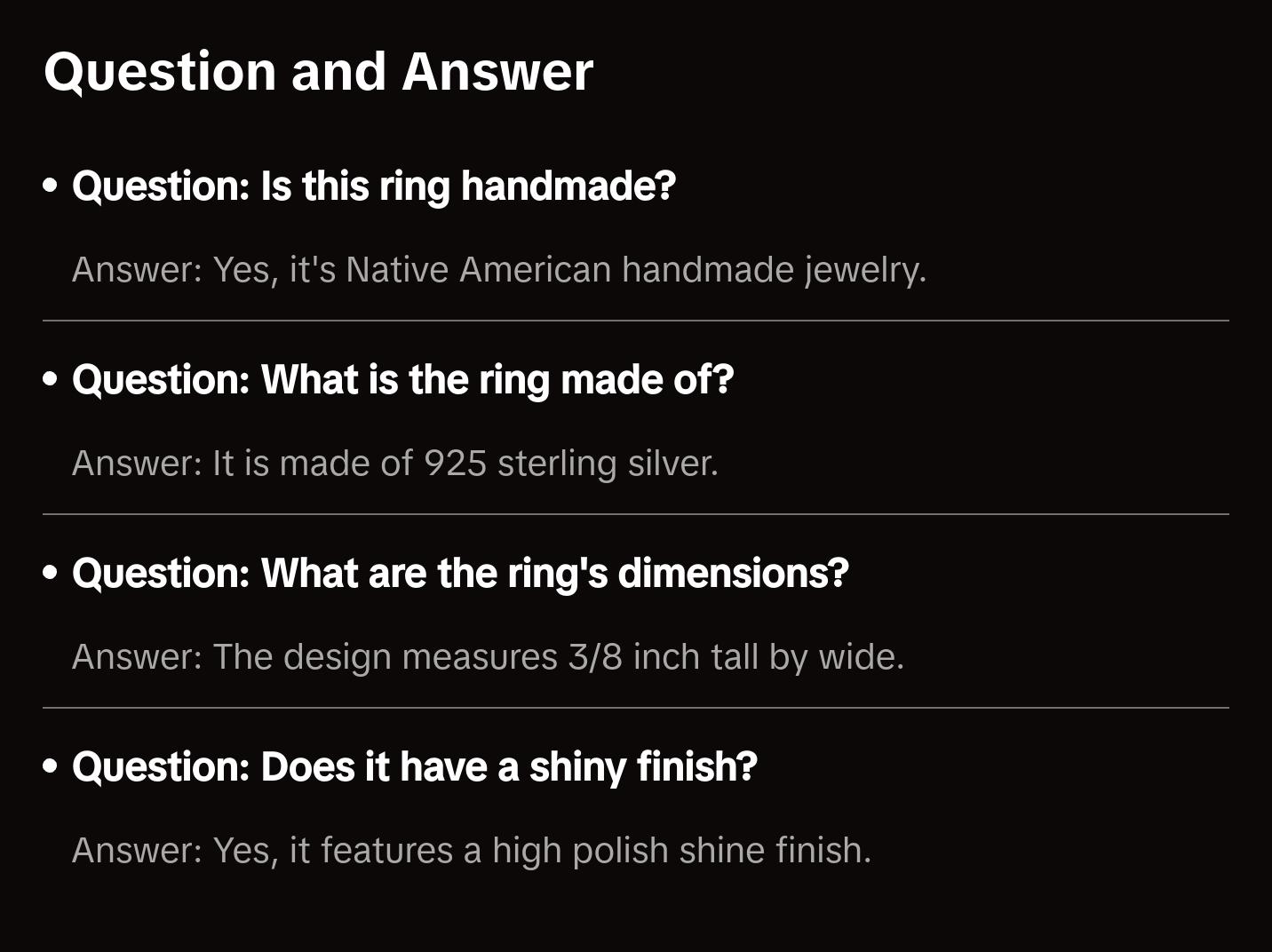Click the word "Answer:" before "Yes, it's Native American"
This screenshot has height=952, width=1272.
coord(138,270)
